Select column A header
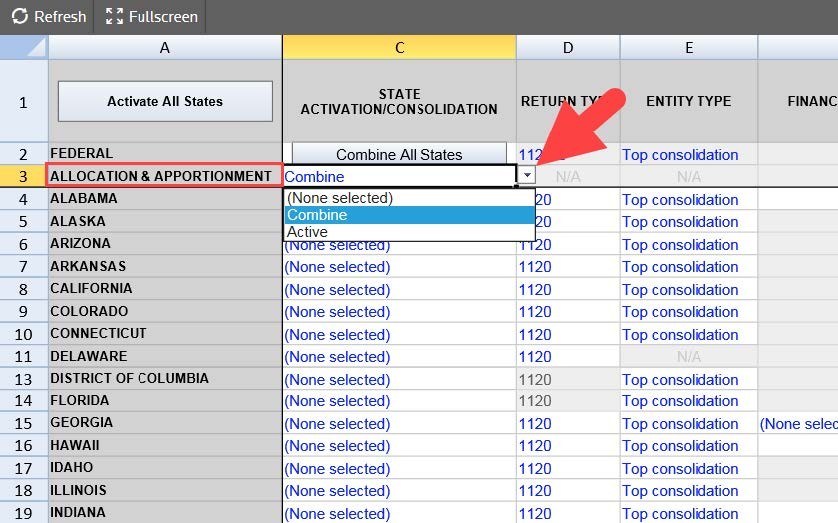Screen dimensions: 838x523 [x=165, y=47]
